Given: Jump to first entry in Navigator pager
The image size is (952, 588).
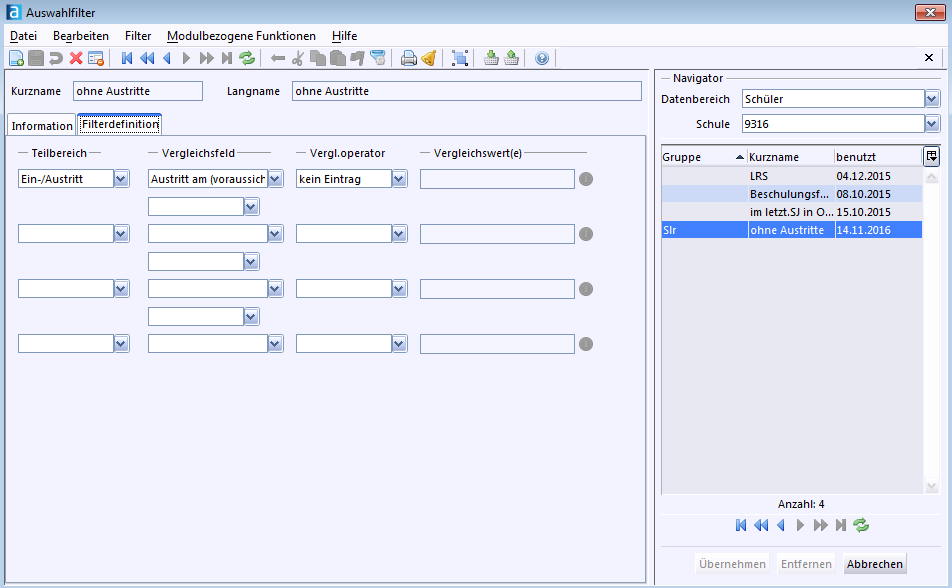Looking at the screenshot, I should (x=741, y=525).
